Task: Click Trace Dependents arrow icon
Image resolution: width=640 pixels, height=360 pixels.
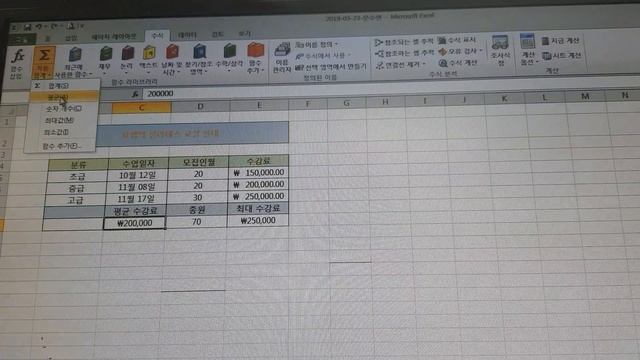Action: (379, 53)
